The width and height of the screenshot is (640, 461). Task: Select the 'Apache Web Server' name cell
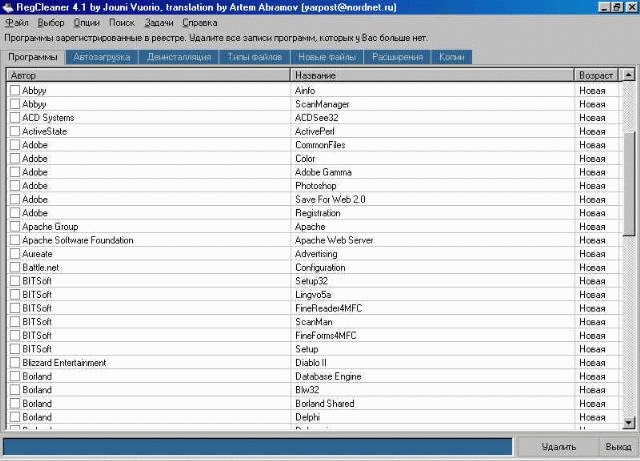(432, 240)
